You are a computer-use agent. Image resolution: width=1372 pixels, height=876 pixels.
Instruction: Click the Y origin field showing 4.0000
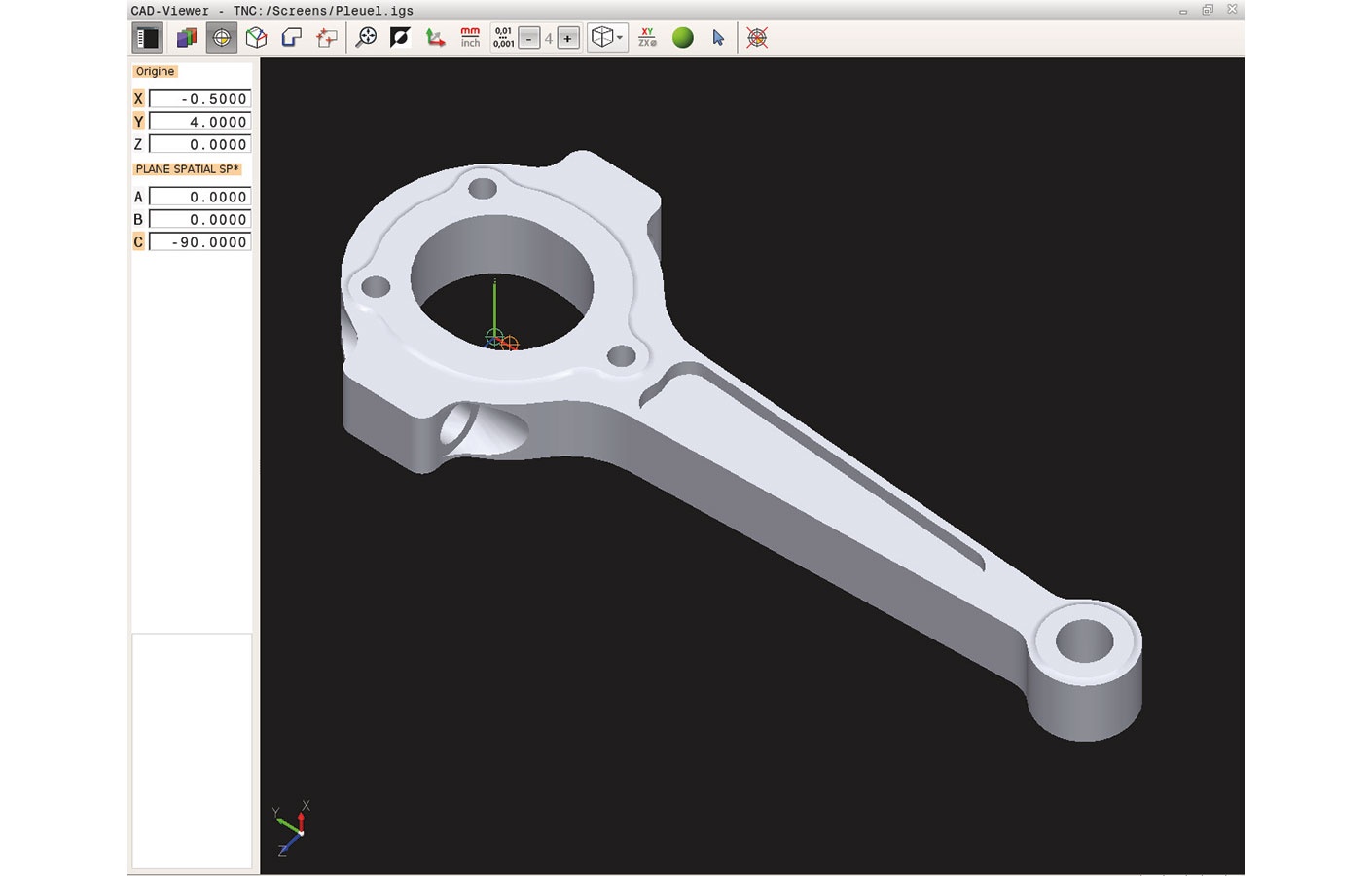(x=199, y=122)
